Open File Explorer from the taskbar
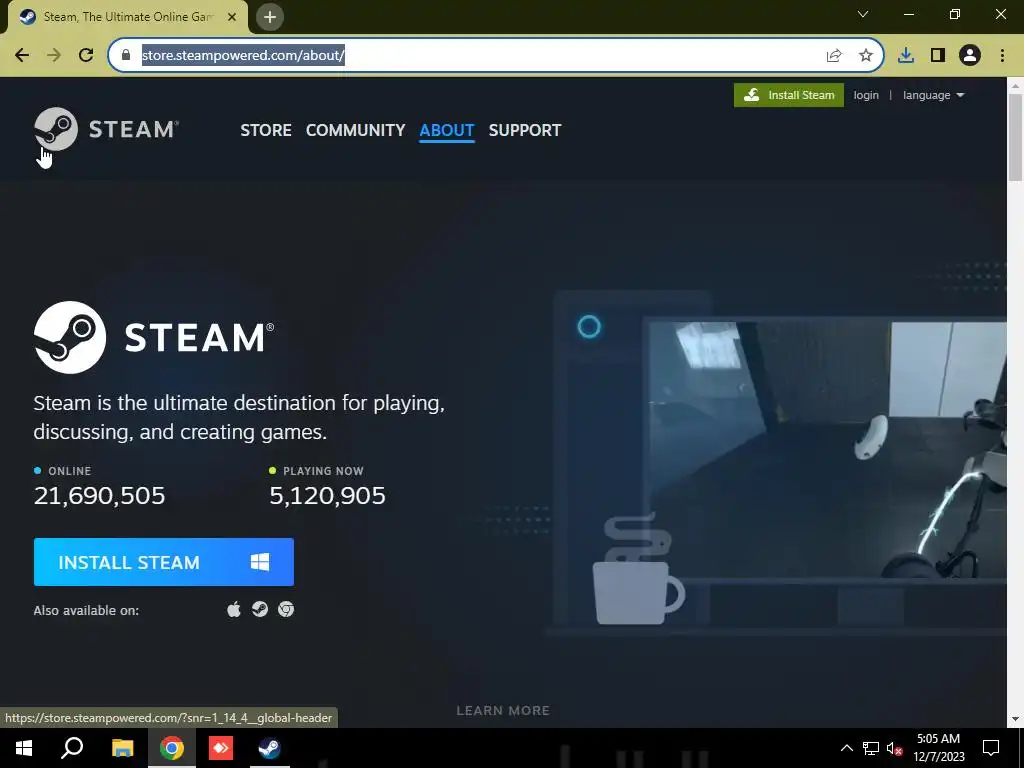 click(x=122, y=748)
